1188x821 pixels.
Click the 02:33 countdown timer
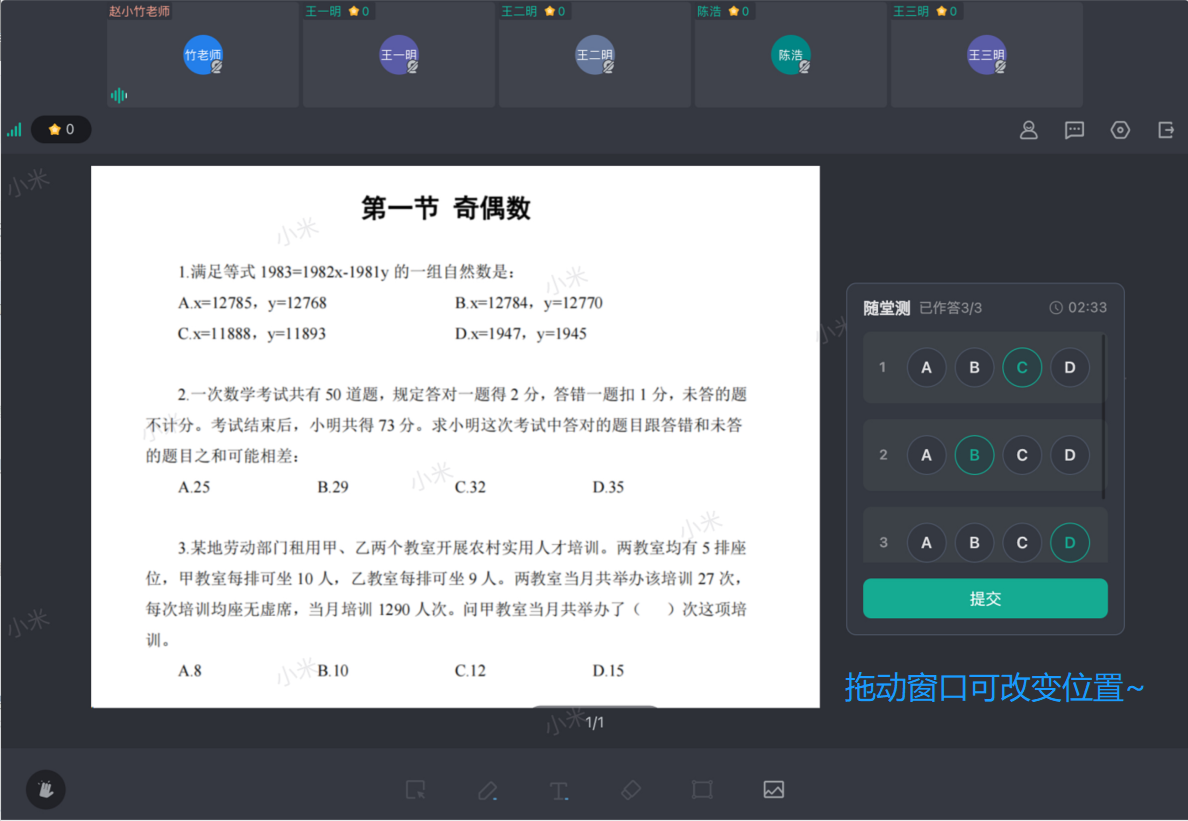click(x=1087, y=307)
